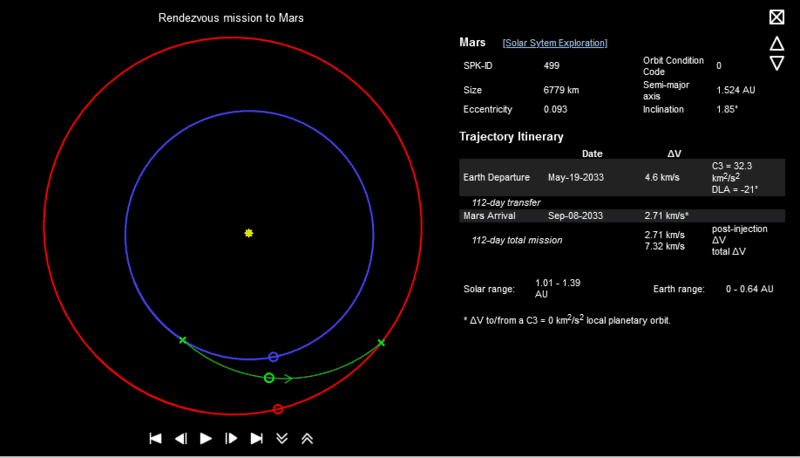Click the May-19-2033 departure date

tap(576, 177)
